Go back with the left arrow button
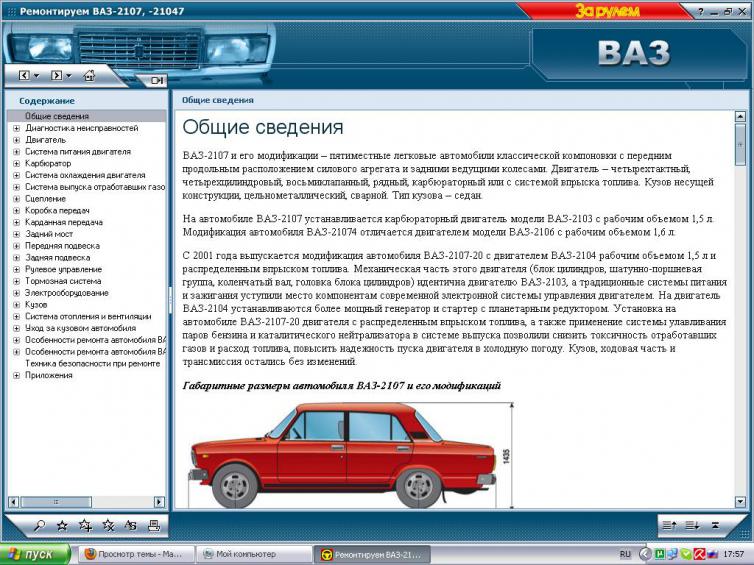This screenshot has height=565, width=754. 24,75
